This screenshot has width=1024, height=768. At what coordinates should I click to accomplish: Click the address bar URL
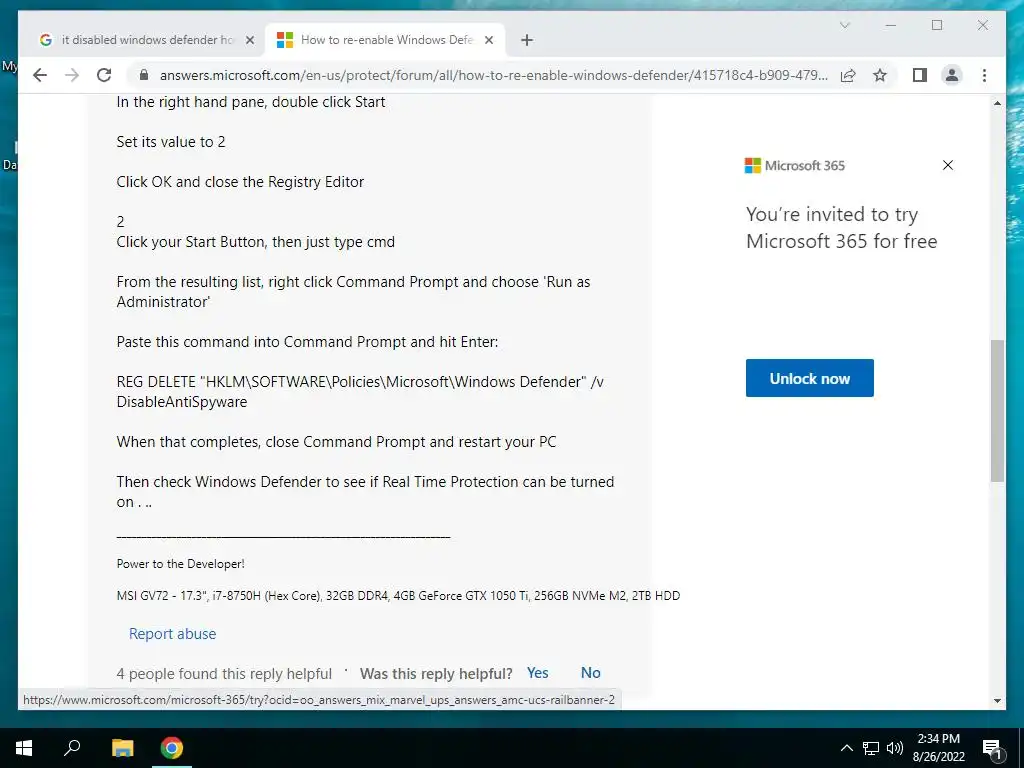pos(494,75)
